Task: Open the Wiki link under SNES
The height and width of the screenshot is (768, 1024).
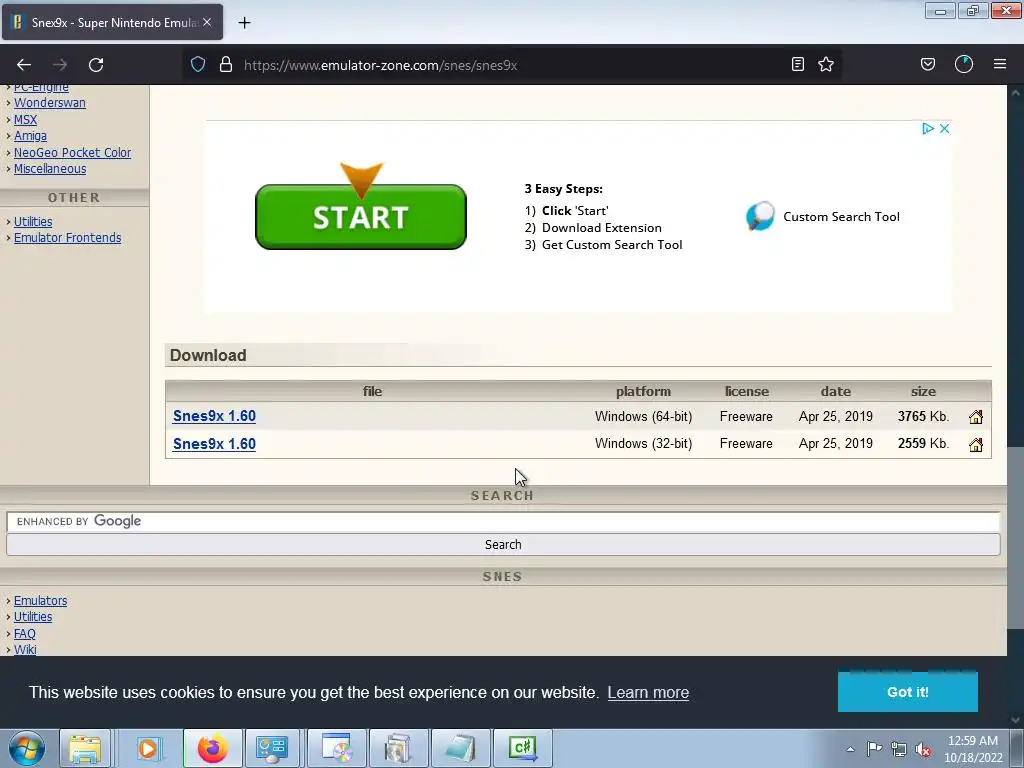Action: pyautogui.click(x=25, y=649)
